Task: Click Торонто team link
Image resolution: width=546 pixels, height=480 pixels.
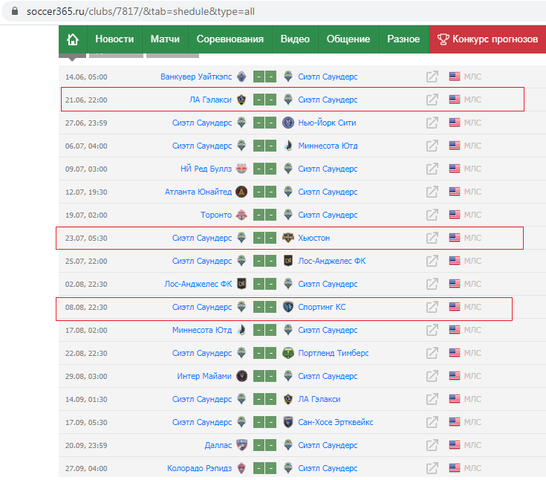Action: click(216, 215)
